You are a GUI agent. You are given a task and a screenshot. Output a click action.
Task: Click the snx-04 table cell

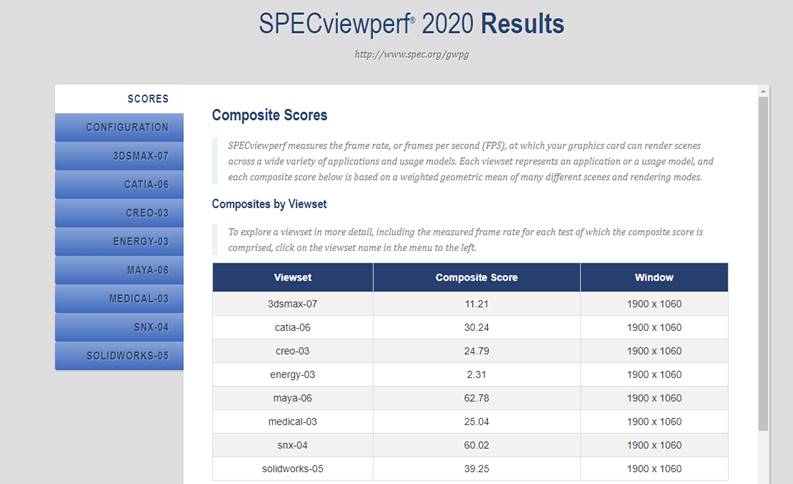[293, 445]
